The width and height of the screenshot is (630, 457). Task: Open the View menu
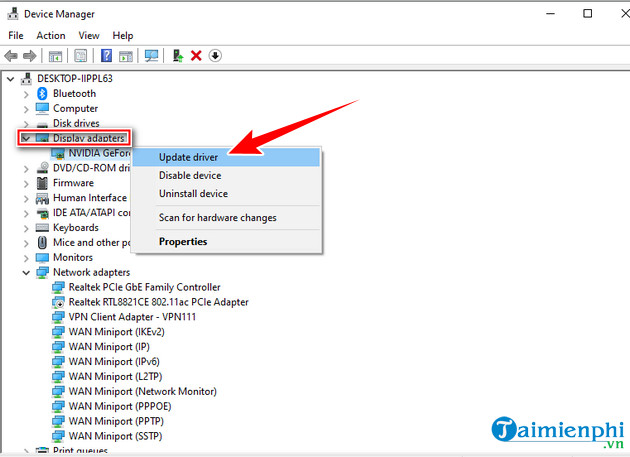pyautogui.click(x=89, y=36)
